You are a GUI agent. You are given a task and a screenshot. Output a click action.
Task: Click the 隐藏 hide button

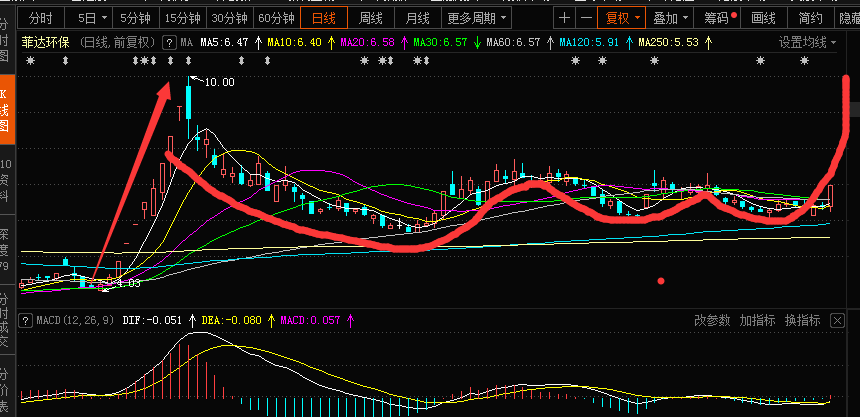(x=848, y=18)
